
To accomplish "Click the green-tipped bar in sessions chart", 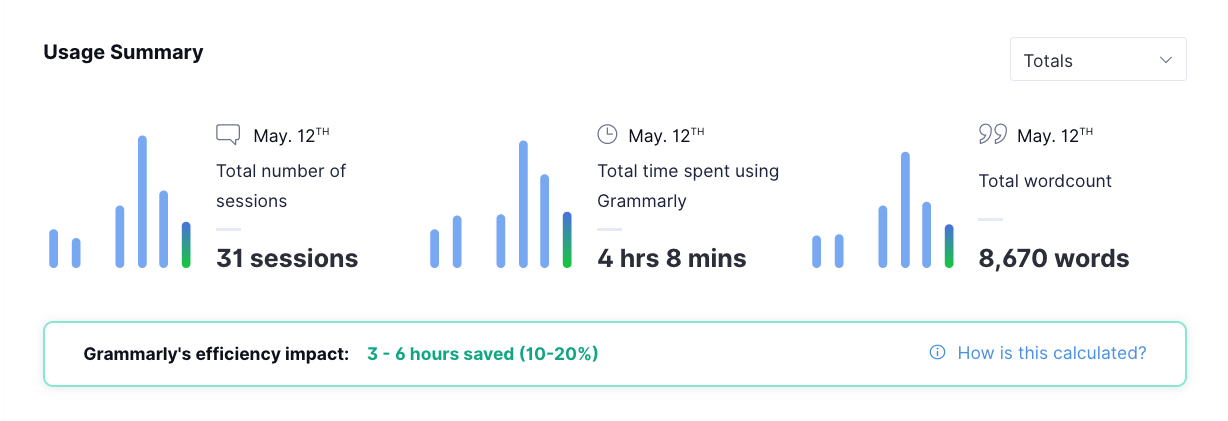I will (186, 245).
